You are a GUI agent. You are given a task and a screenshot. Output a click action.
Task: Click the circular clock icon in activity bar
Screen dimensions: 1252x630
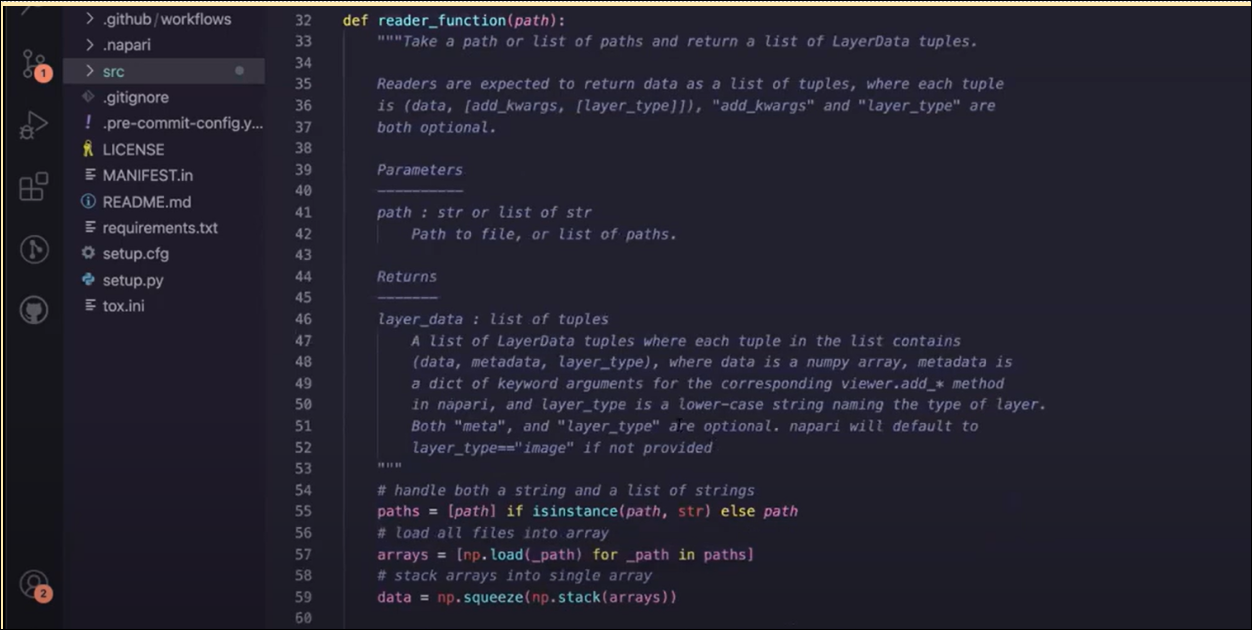click(x=33, y=249)
